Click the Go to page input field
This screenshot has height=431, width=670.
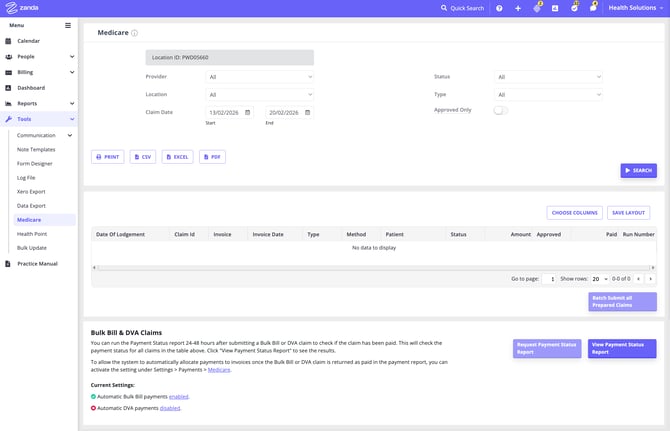(x=548, y=279)
